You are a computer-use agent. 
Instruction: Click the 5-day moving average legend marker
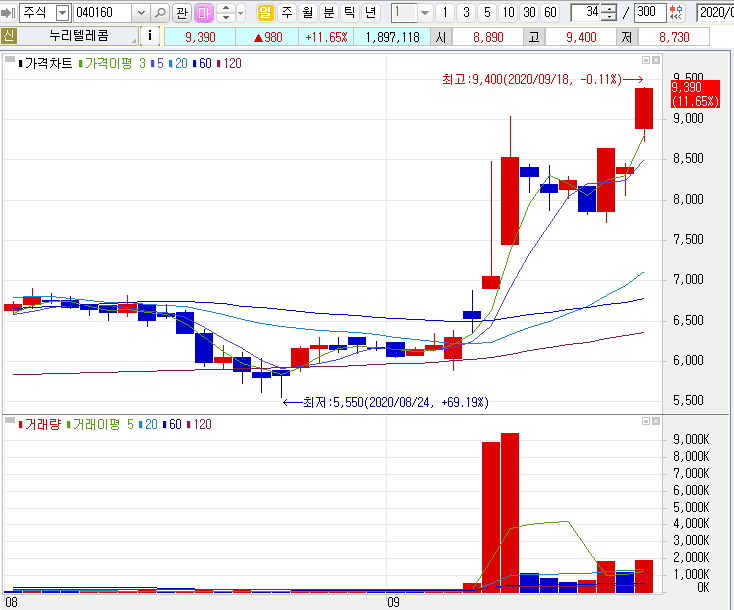tap(157, 63)
